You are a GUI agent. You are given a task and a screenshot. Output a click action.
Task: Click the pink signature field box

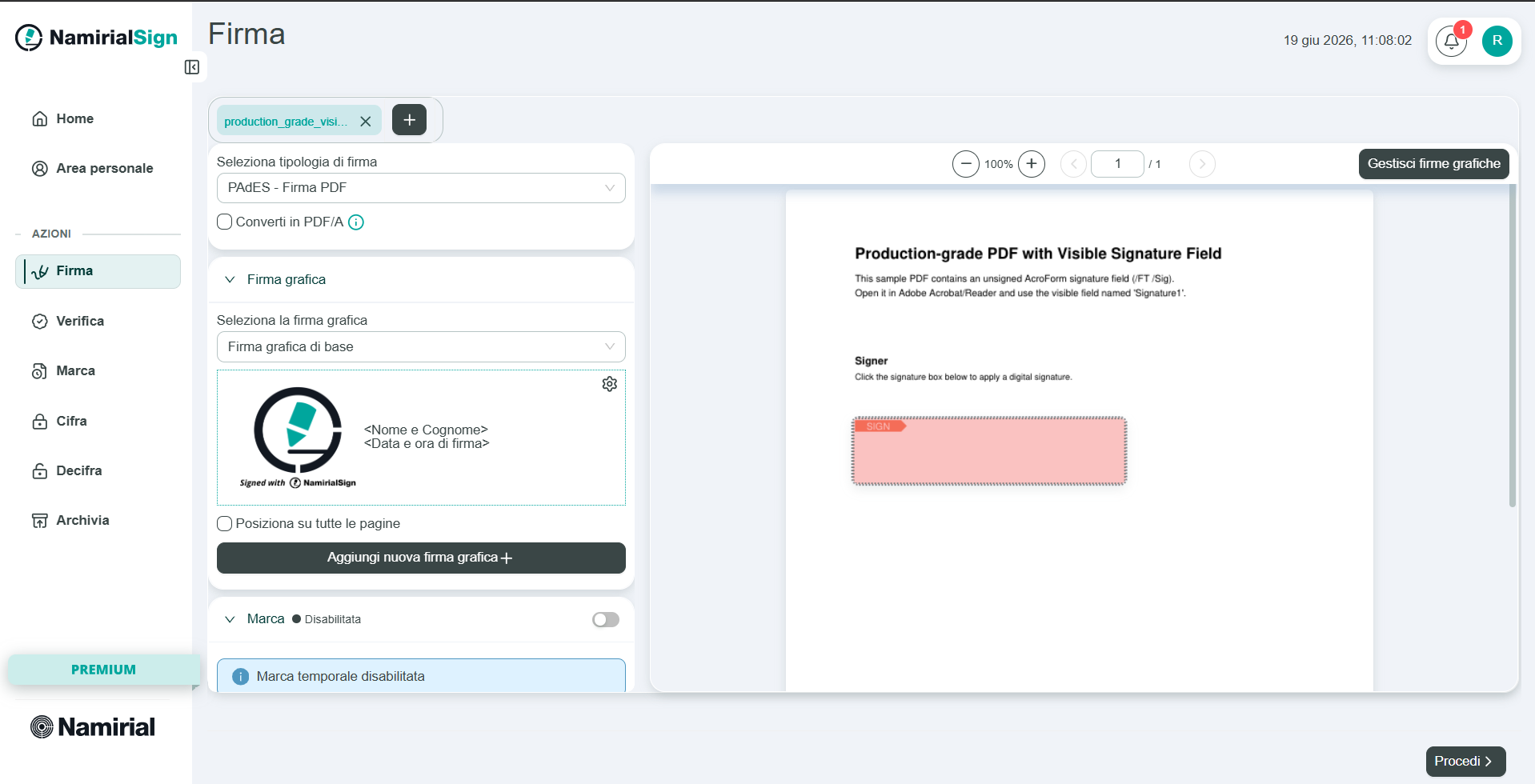[x=989, y=451]
